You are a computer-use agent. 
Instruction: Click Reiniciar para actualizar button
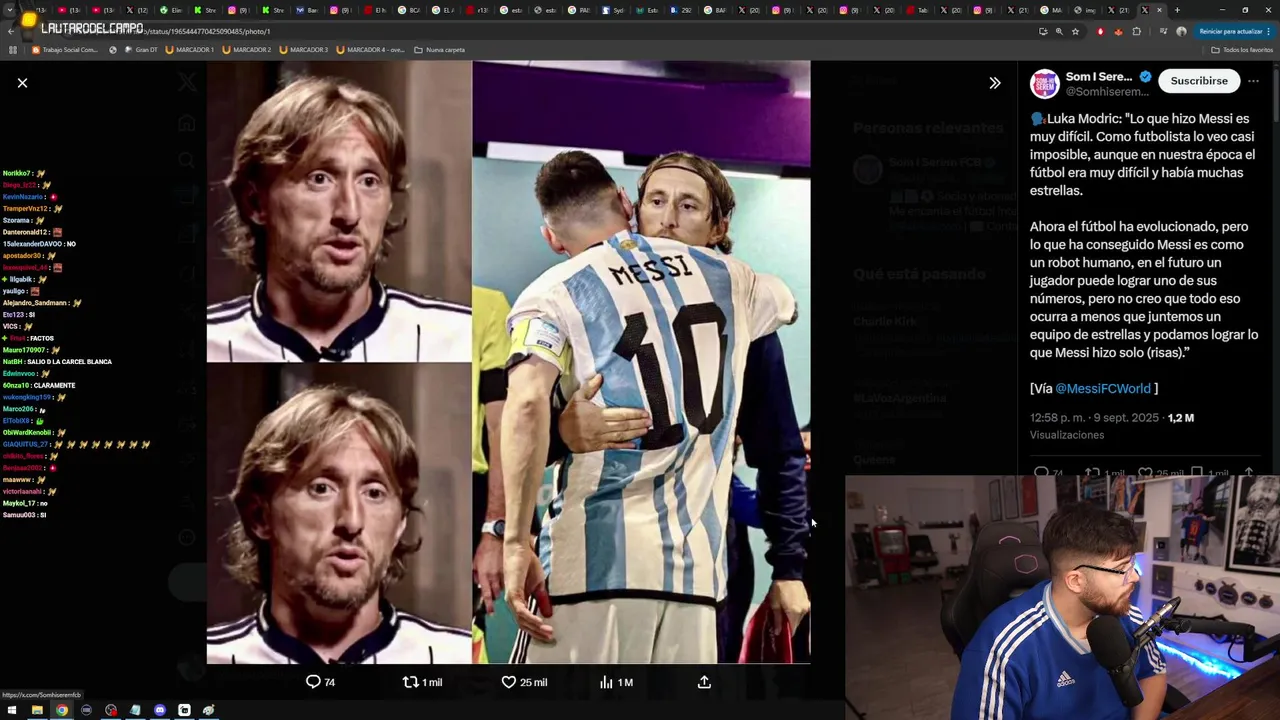[1234, 31]
